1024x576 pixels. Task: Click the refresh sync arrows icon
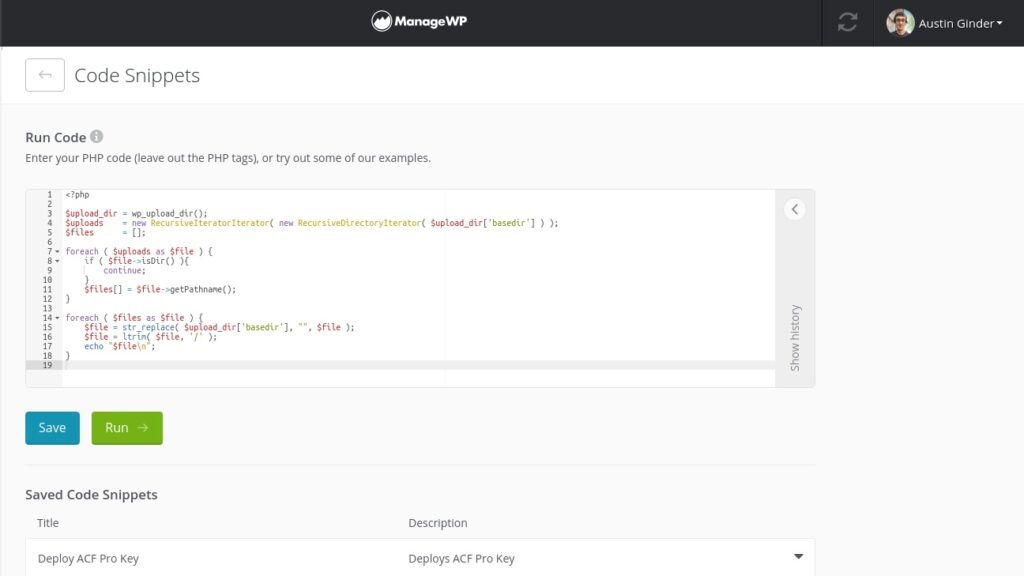tap(847, 23)
